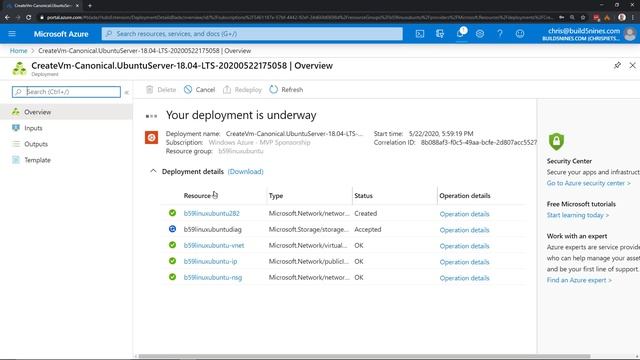Open resource b59linuxubuntu-nsg
The height and width of the screenshot is (360, 640).
[213, 278]
